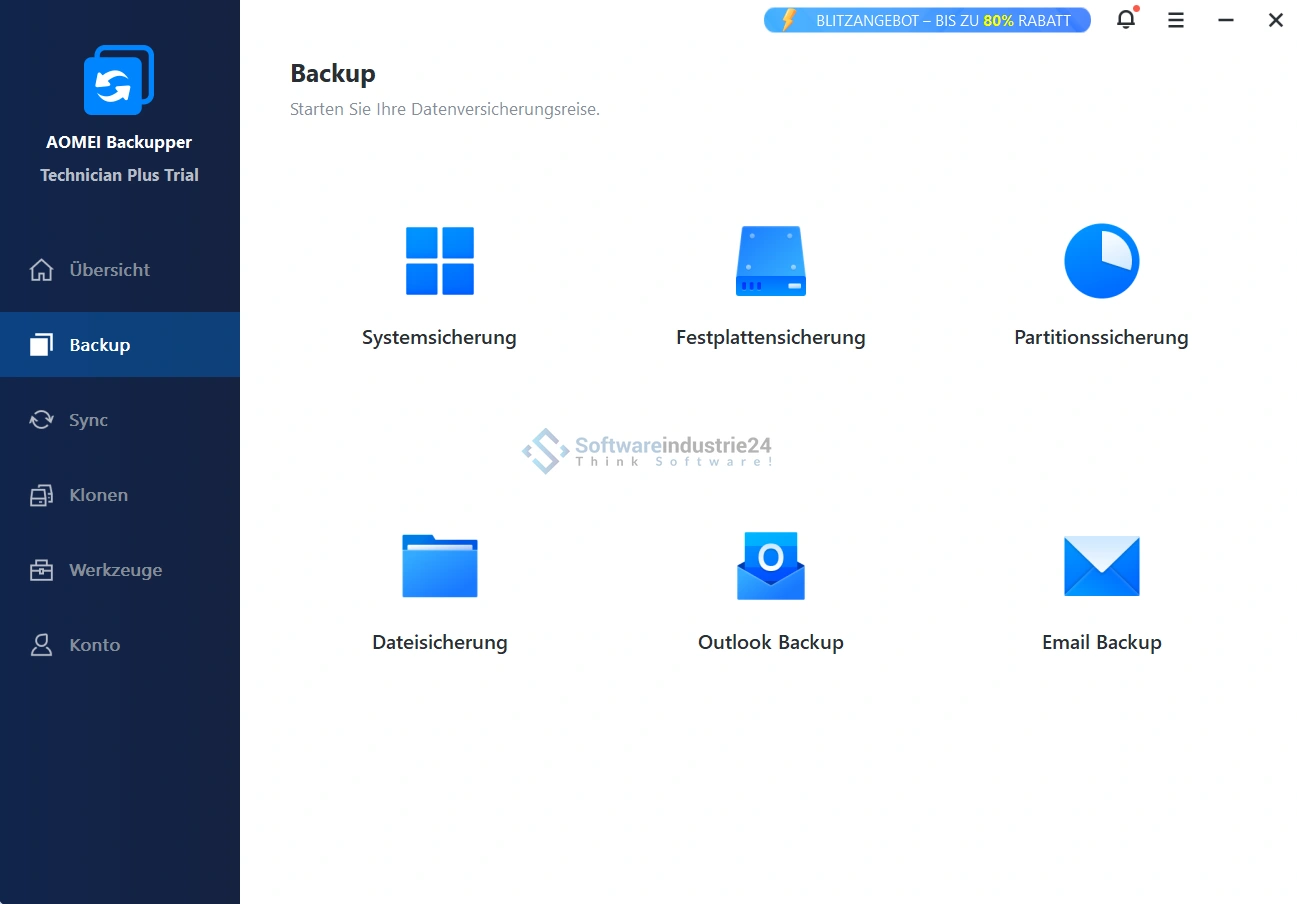1297x904 pixels.
Task: Click the Systemsicherung text label
Action: (439, 338)
